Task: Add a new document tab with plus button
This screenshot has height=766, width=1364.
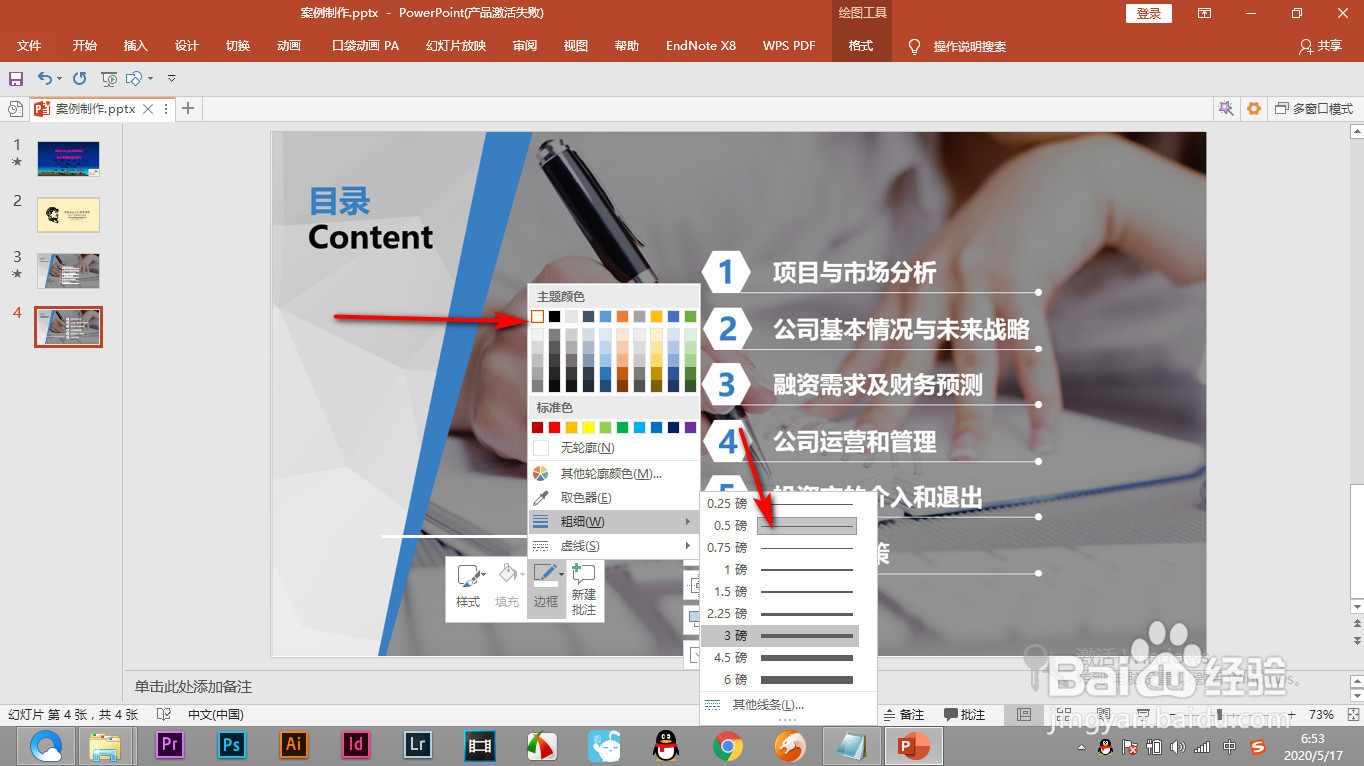Action: 187,108
